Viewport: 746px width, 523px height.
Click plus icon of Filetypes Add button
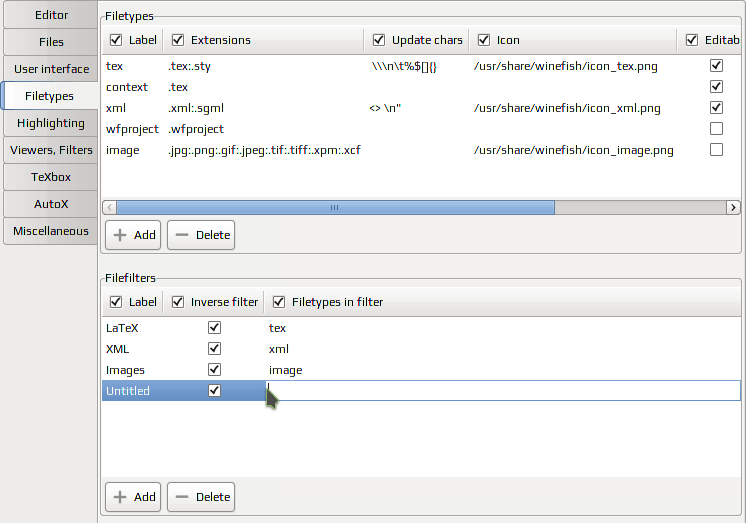pos(120,235)
